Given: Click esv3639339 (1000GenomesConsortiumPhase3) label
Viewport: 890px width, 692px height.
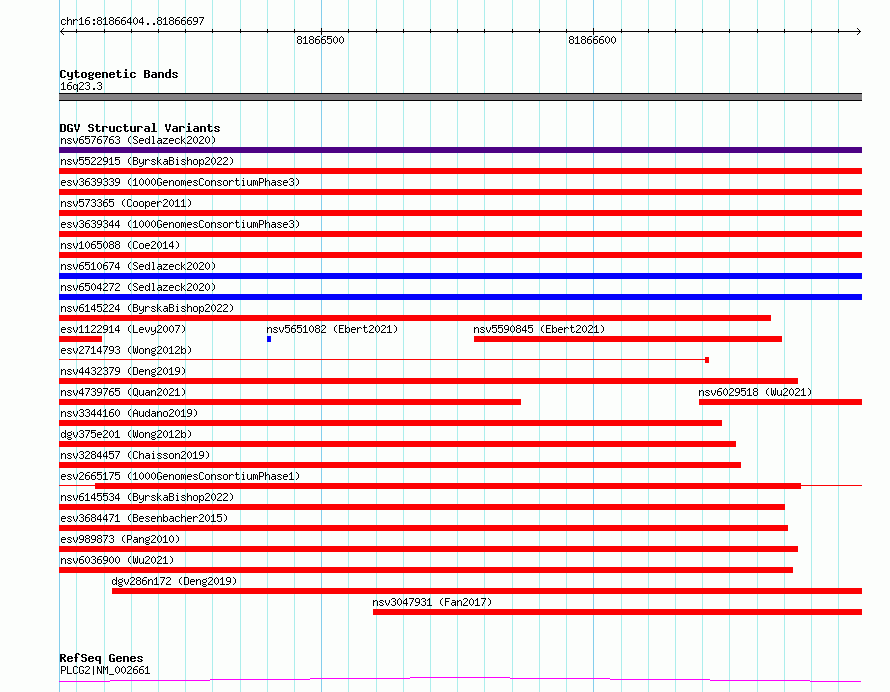Looking at the screenshot, I should tap(180, 182).
